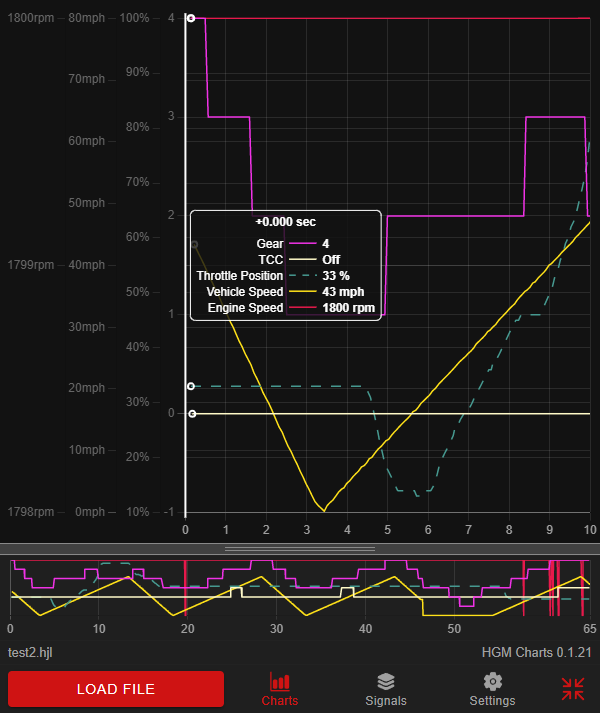Click the divider handle above the overview strip
Image resolution: width=600 pixels, height=713 pixels.
coord(300,549)
